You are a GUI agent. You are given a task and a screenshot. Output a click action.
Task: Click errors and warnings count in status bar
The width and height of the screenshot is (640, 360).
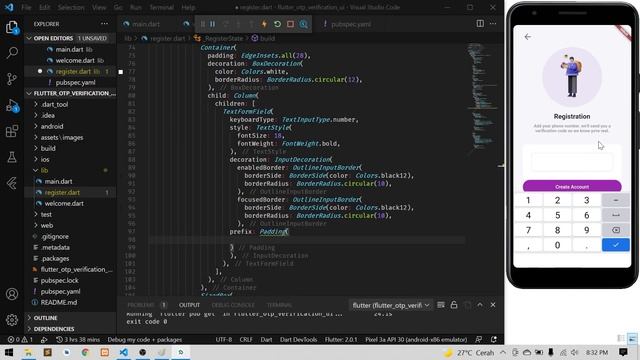[x=20, y=339]
